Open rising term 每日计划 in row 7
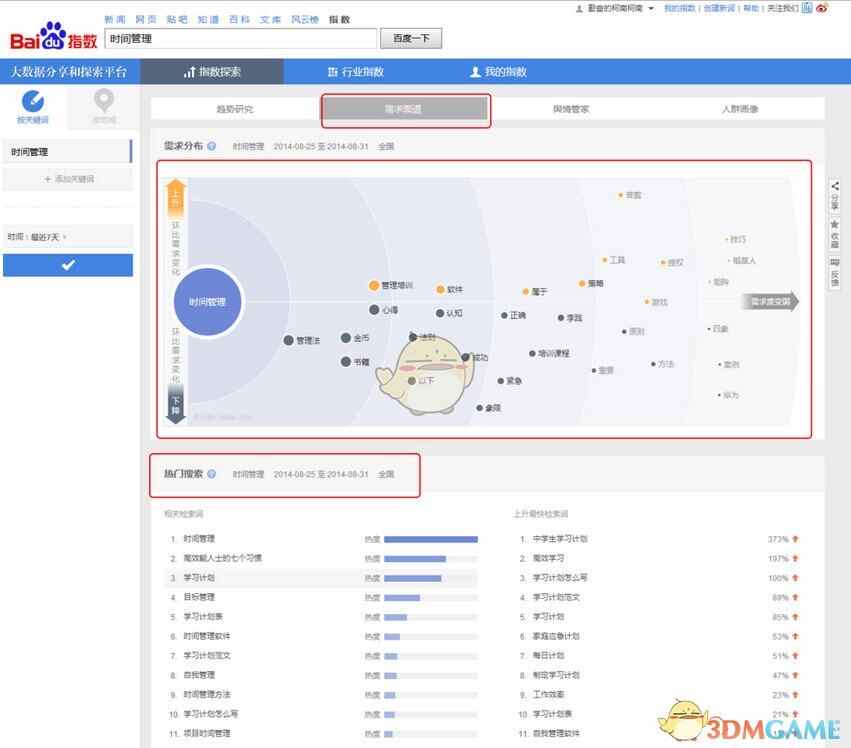The width and height of the screenshot is (851, 748). click(x=548, y=656)
